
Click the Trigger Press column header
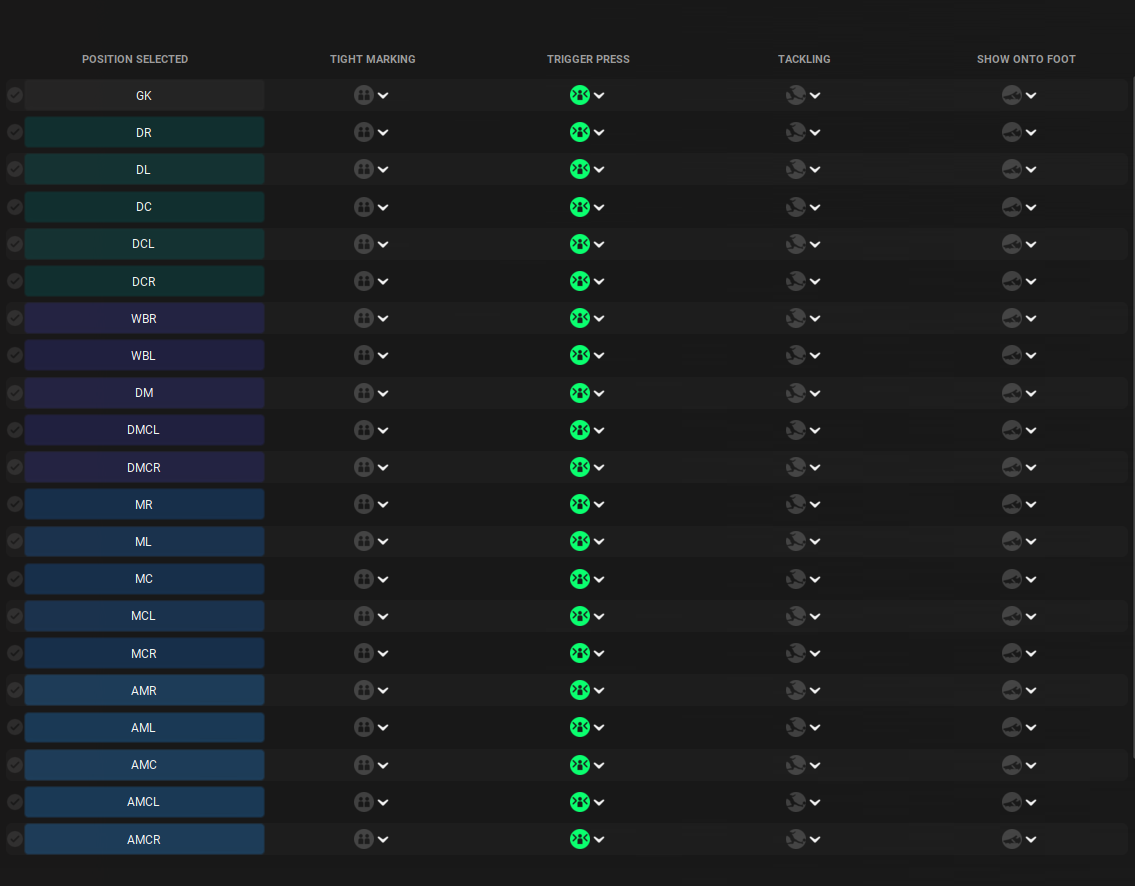tap(588, 59)
